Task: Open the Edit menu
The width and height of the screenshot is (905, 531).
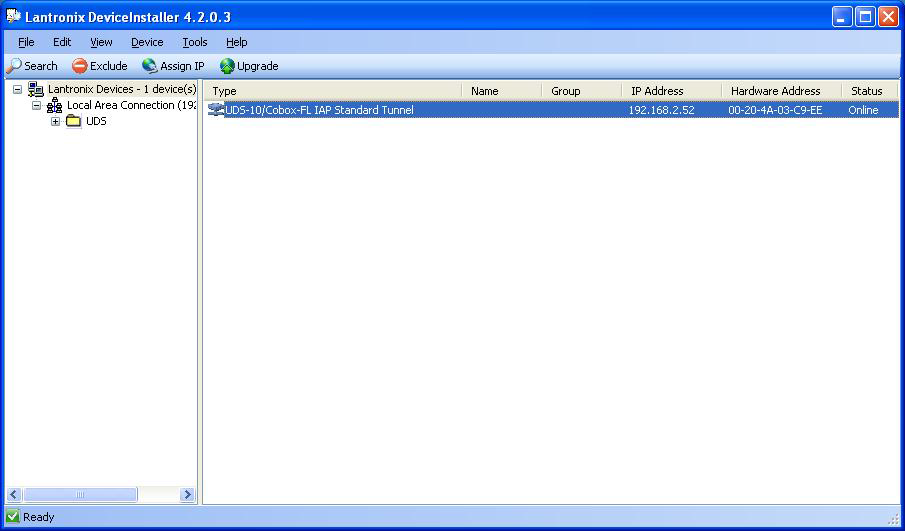Action: 62,42
